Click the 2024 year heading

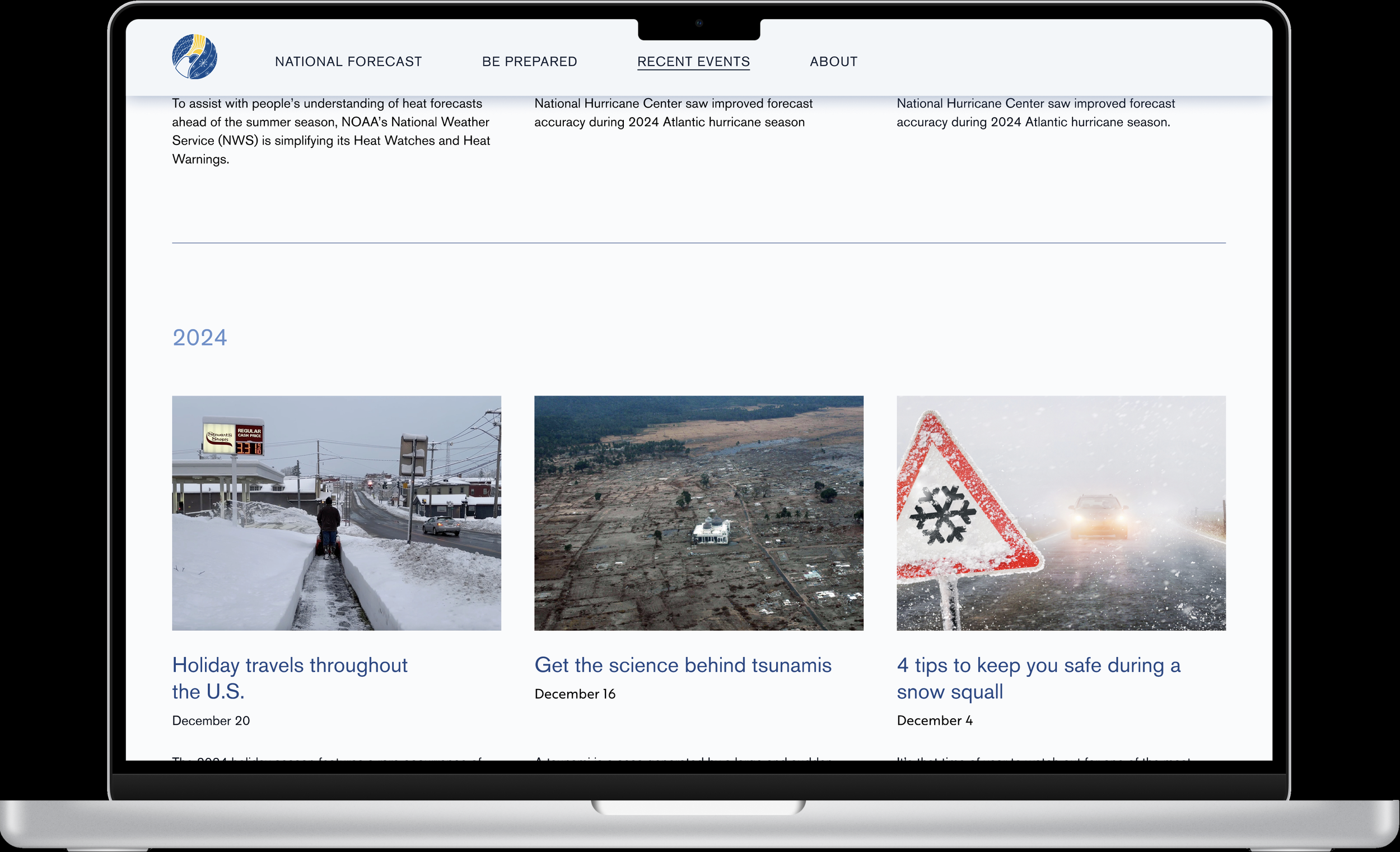pos(199,338)
